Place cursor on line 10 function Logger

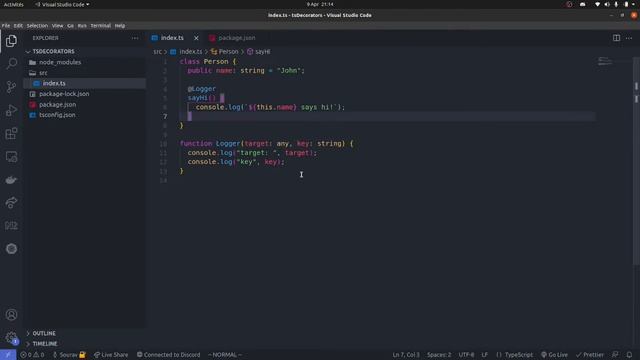point(266,144)
